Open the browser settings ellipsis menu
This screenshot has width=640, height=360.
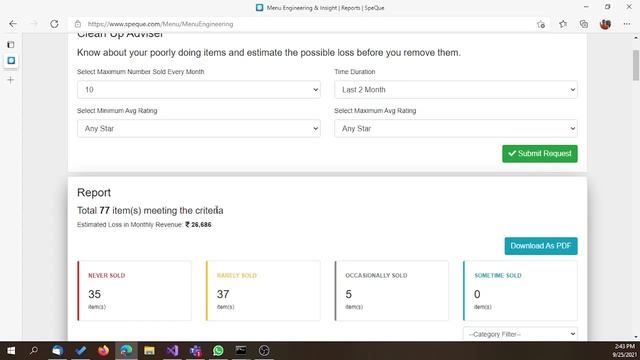(627, 24)
